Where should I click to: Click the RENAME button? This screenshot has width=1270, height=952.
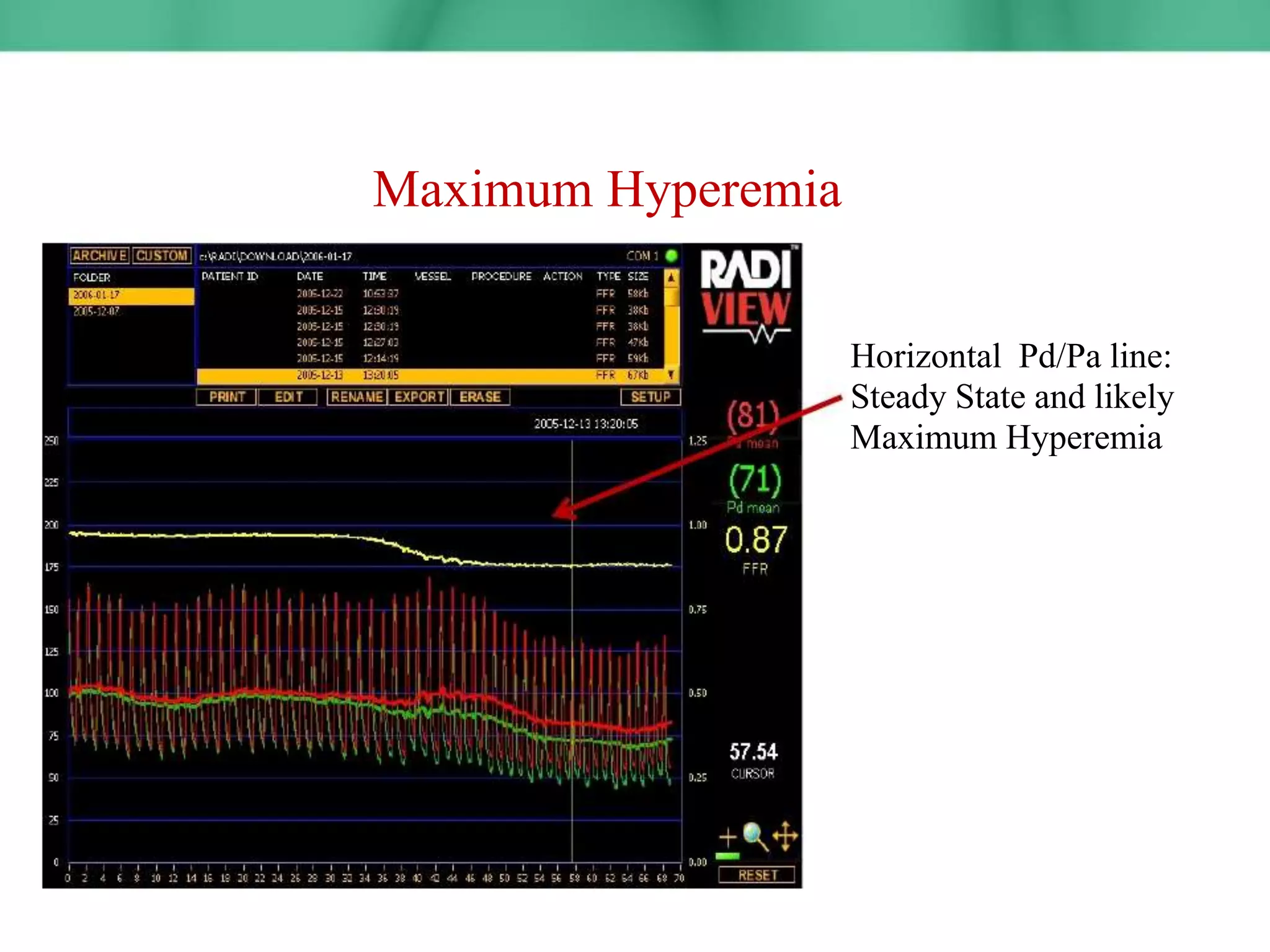point(357,397)
